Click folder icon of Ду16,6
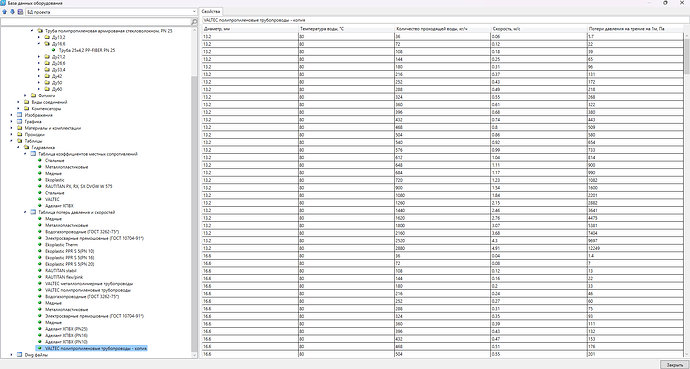Viewport: 690px width, 369px height. [47, 44]
